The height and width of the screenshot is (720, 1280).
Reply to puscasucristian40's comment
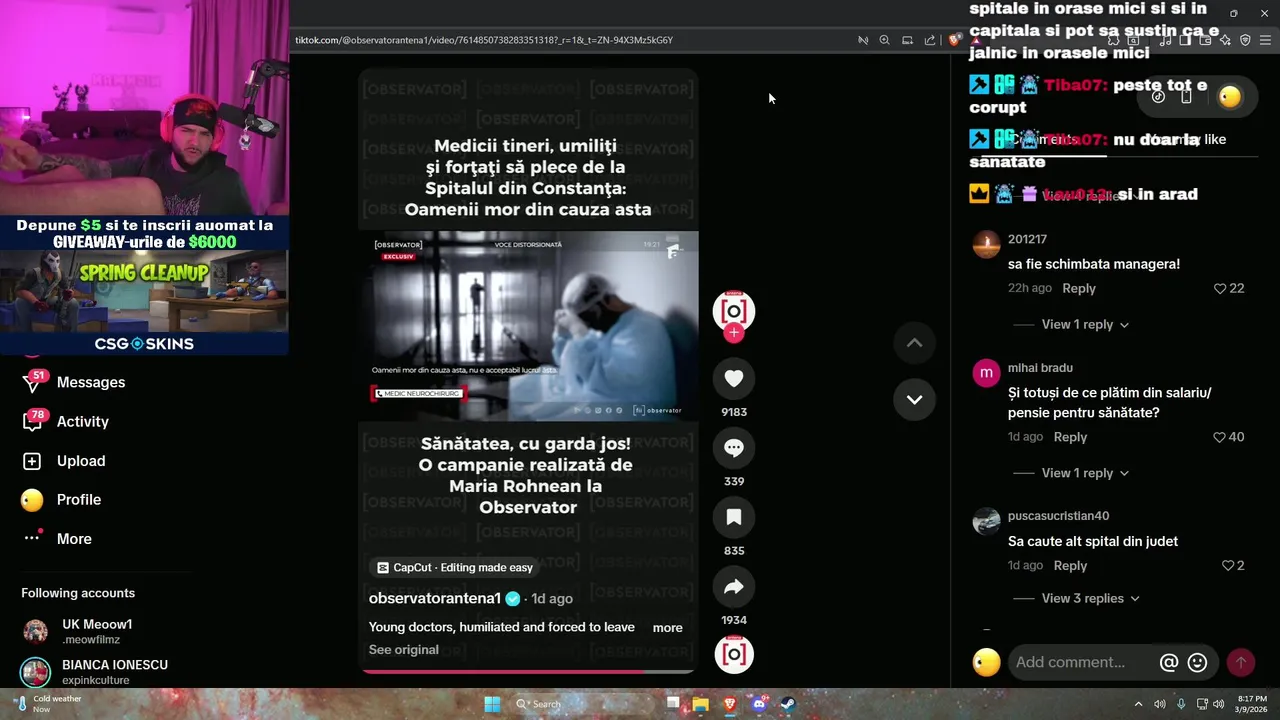click(x=1070, y=565)
